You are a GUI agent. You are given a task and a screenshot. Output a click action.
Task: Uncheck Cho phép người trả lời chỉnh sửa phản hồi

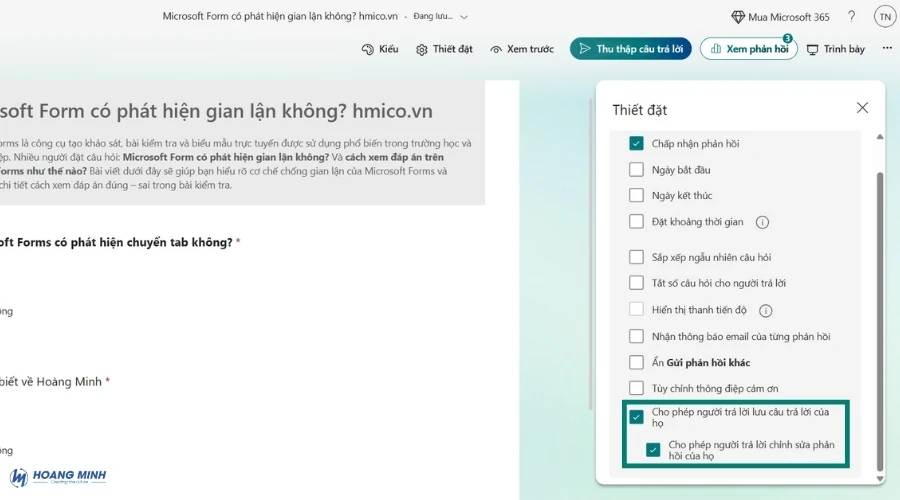click(x=653, y=449)
